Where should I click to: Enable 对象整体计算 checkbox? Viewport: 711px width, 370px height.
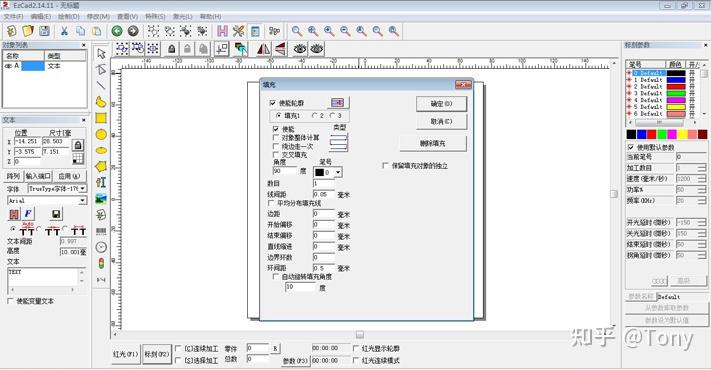point(276,137)
